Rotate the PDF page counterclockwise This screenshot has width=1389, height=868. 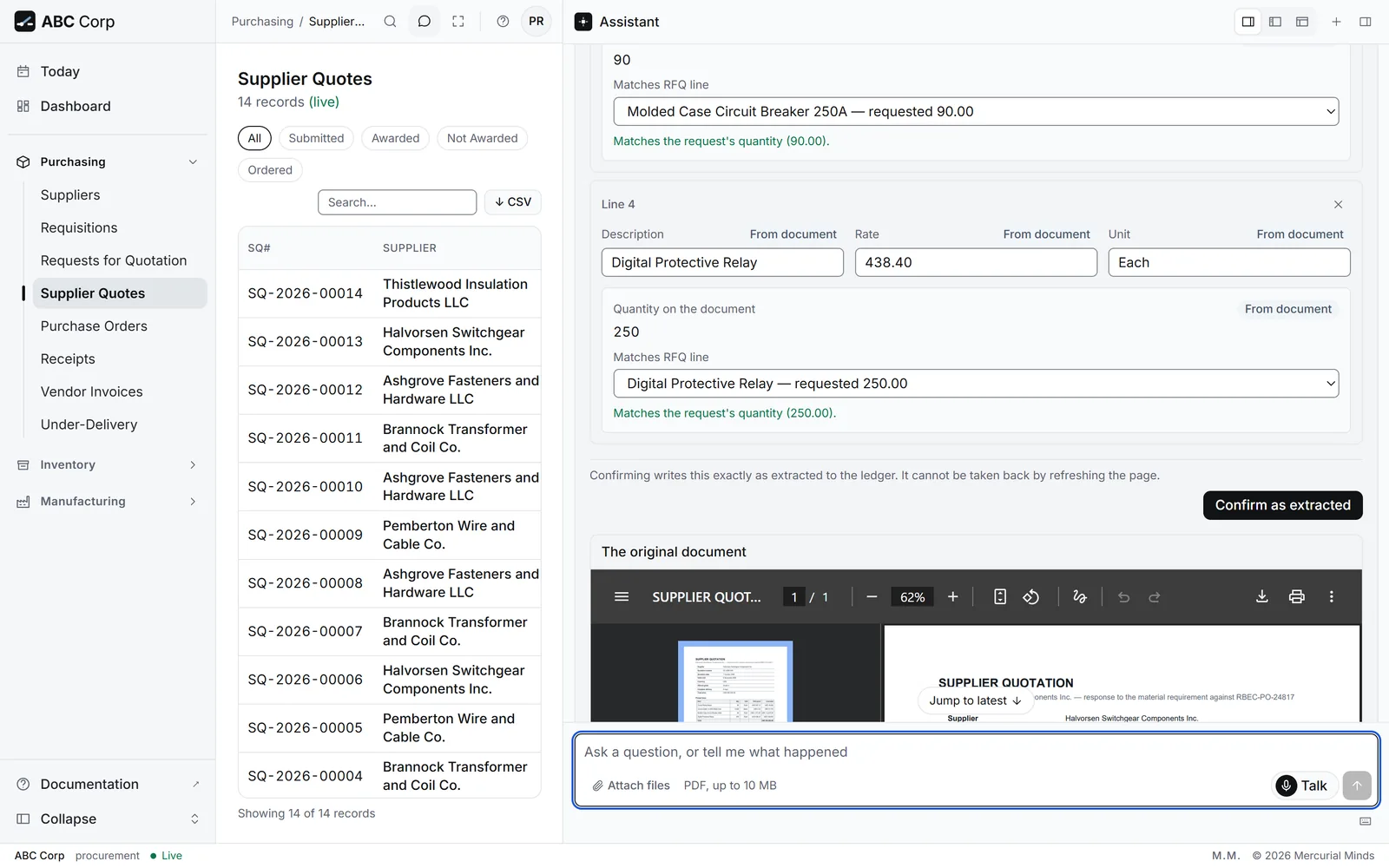[1031, 596]
